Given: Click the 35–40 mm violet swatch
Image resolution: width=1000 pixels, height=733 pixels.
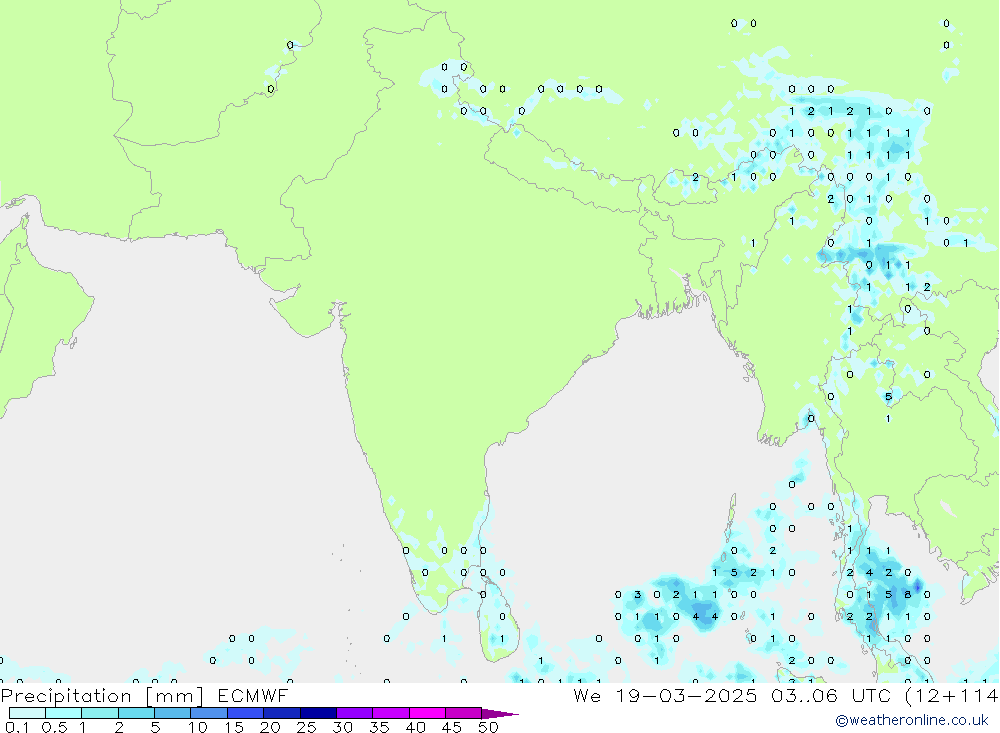Looking at the screenshot, I should coord(391,713).
